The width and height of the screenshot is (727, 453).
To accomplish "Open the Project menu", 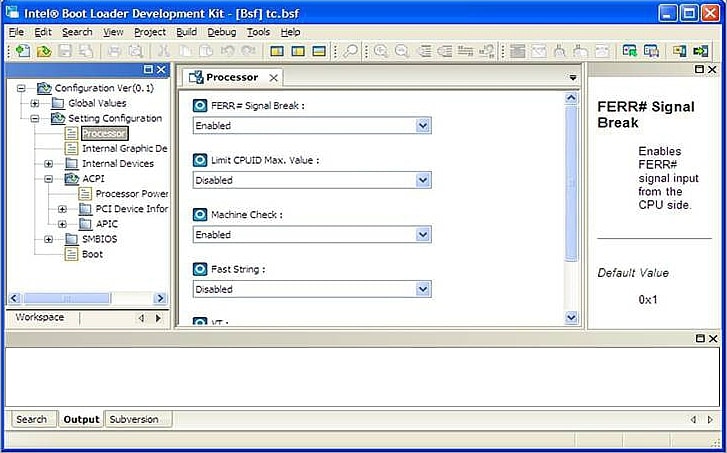I will click(x=150, y=32).
